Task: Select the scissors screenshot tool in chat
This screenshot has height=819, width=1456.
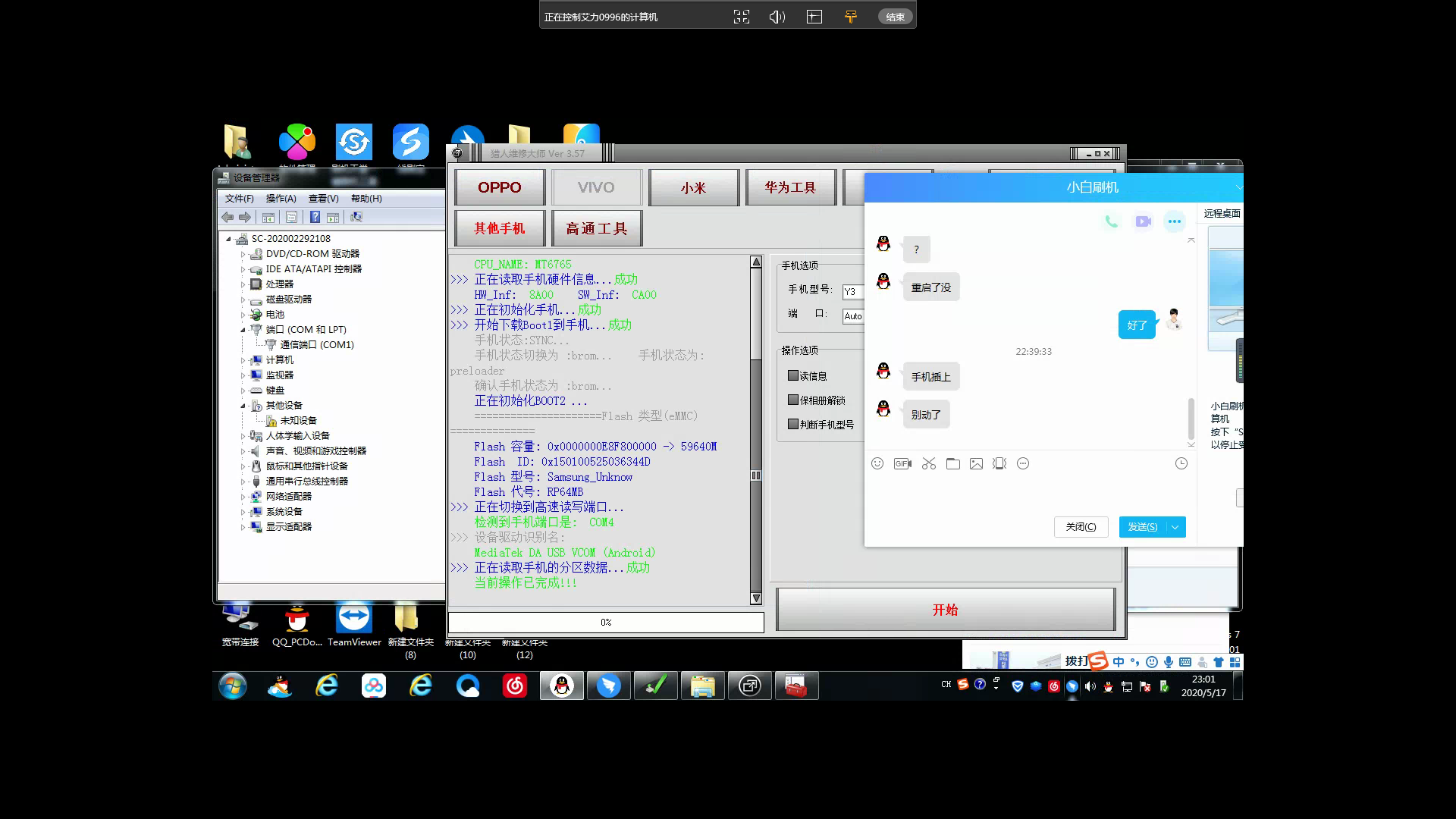Action: click(x=929, y=463)
